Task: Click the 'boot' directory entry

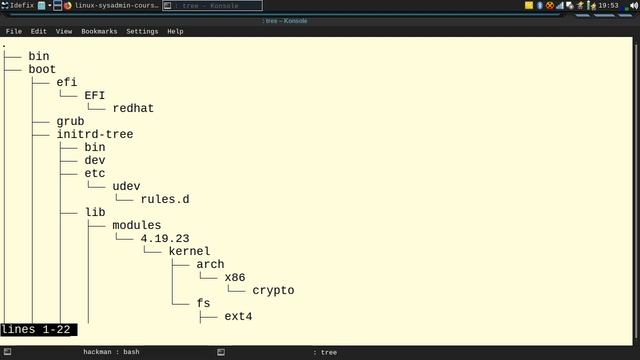Action: [42, 69]
